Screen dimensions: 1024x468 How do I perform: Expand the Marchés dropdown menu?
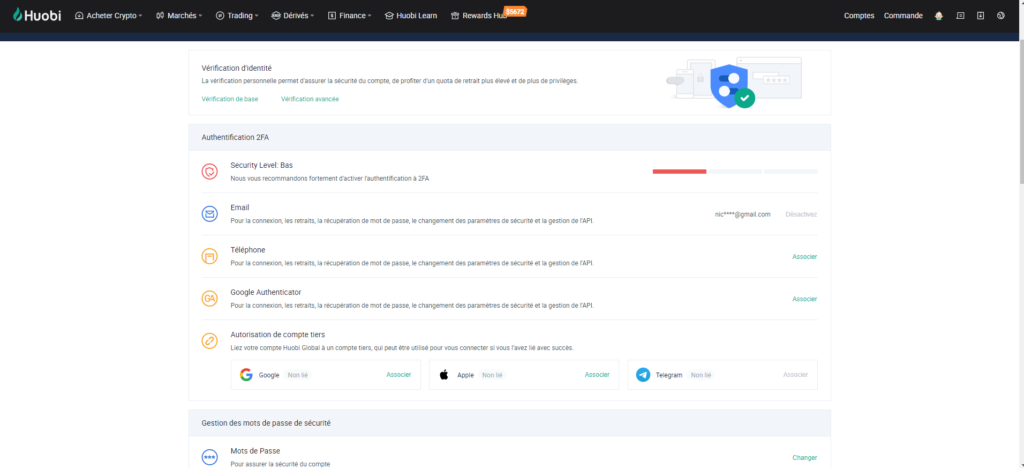click(179, 16)
